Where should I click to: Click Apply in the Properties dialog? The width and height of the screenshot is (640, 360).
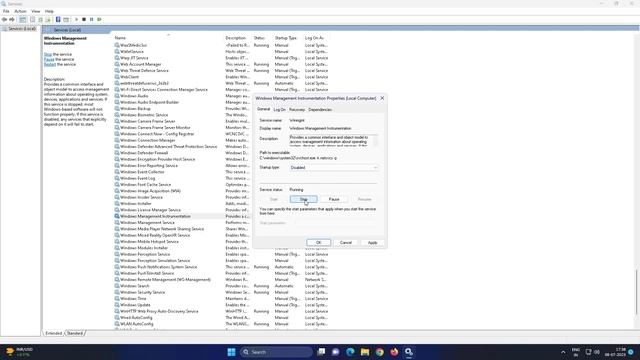[373, 242]
